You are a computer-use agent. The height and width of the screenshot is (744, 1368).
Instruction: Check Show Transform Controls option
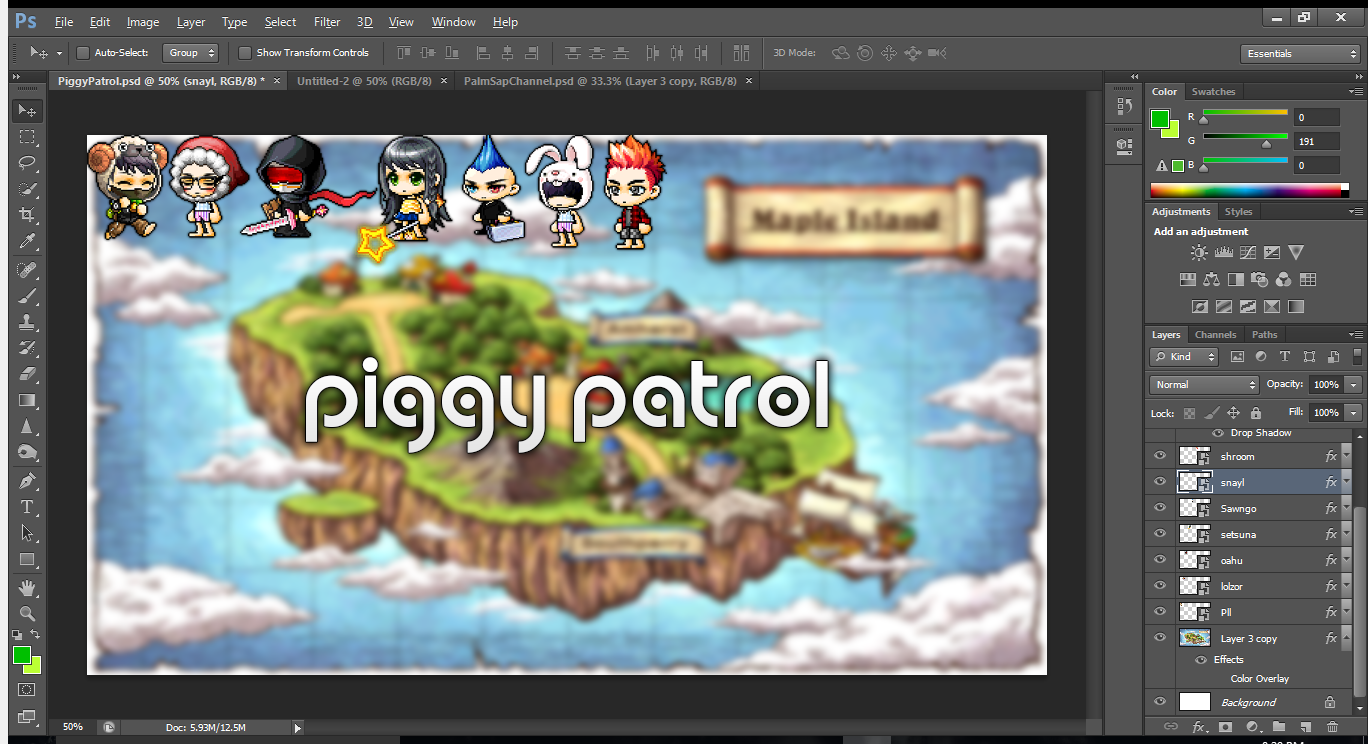(245, 53)
